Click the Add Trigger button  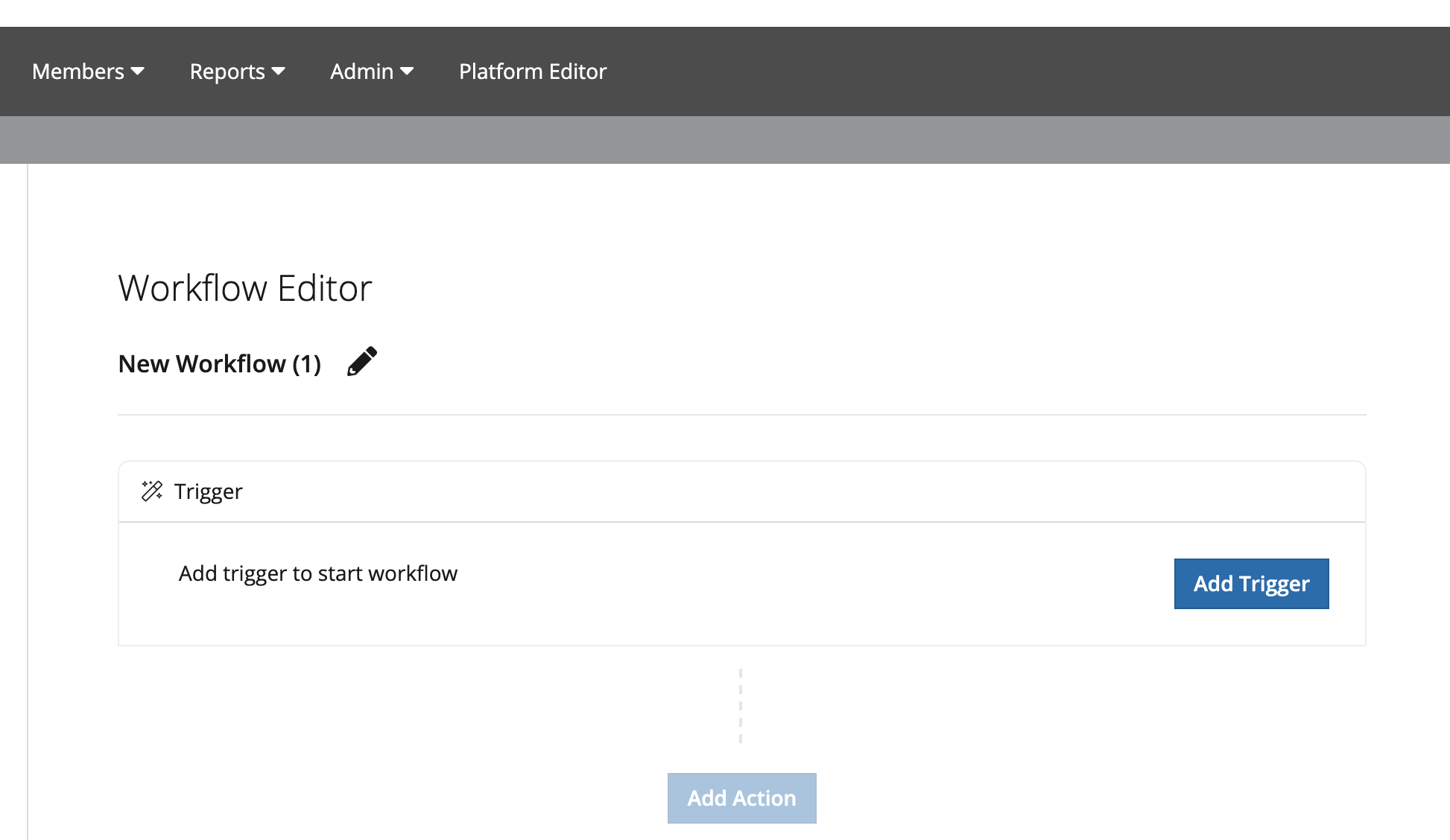pyautogui.click(x=1251, y=584)
